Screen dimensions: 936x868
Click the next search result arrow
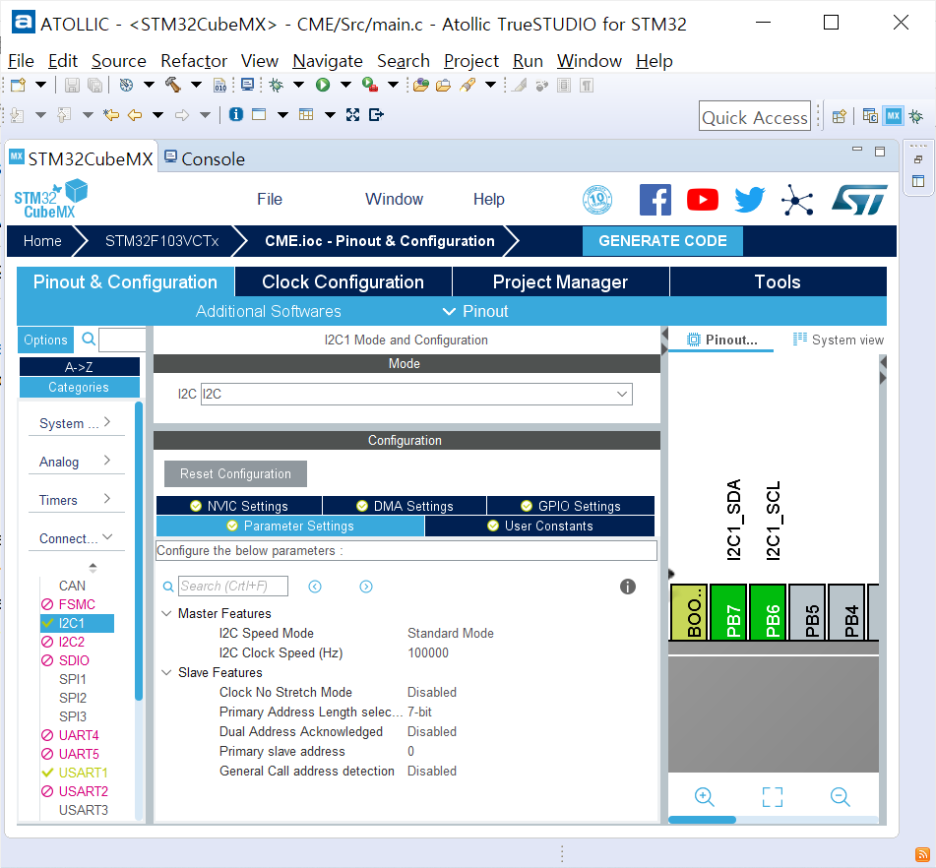click(x=366, y=587)
